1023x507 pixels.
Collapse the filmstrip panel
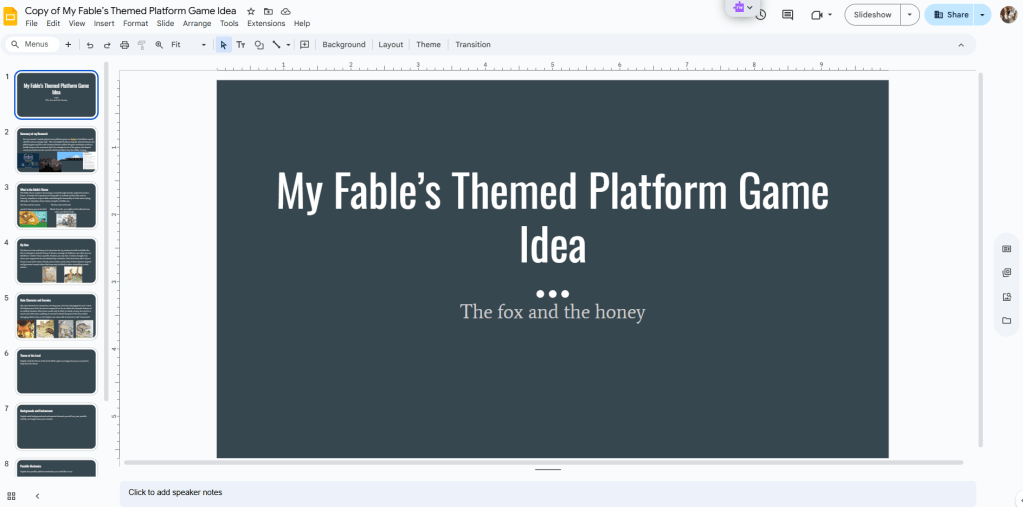point(37,495)
